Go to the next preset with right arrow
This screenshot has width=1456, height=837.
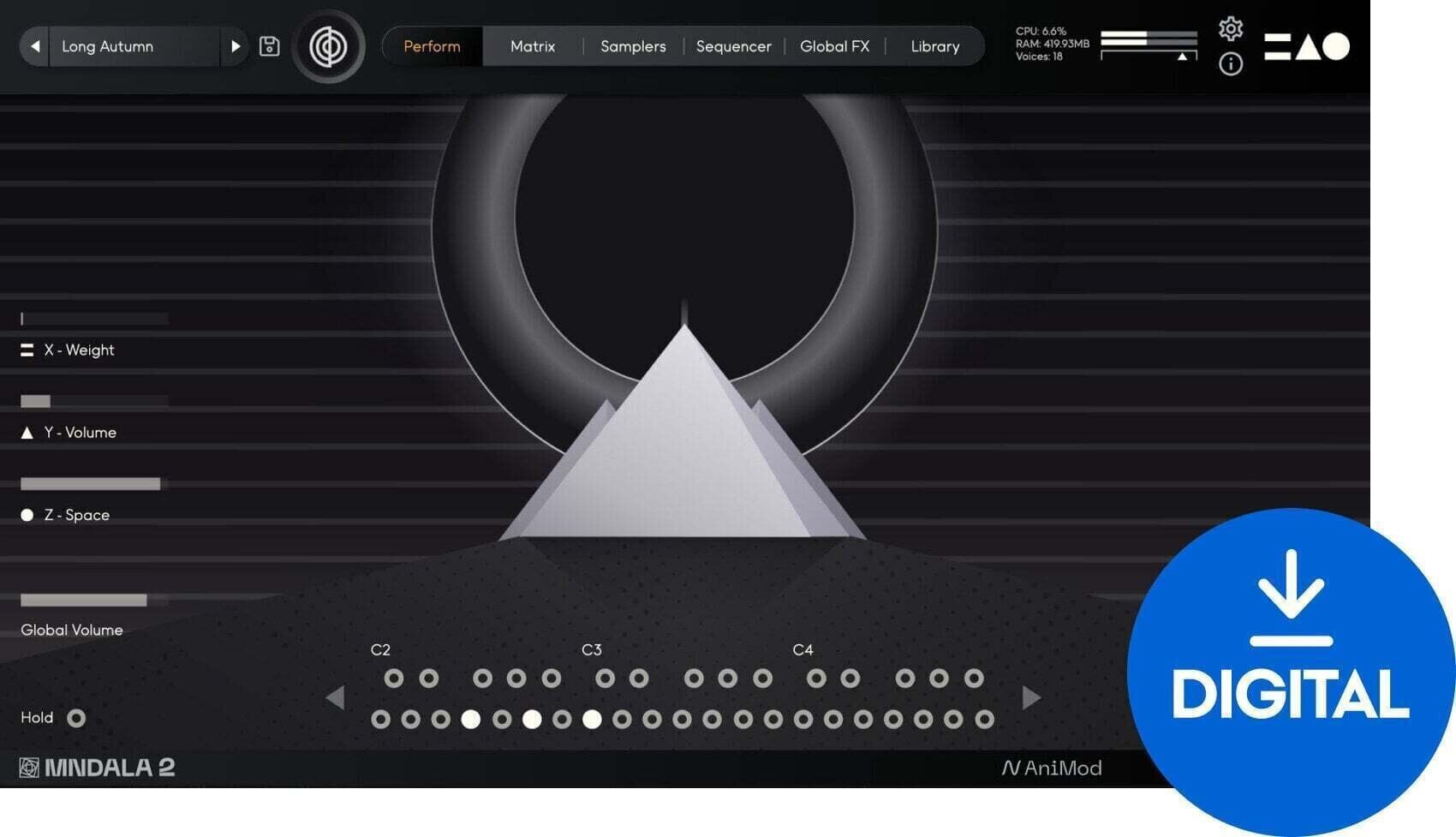[235, 46]
